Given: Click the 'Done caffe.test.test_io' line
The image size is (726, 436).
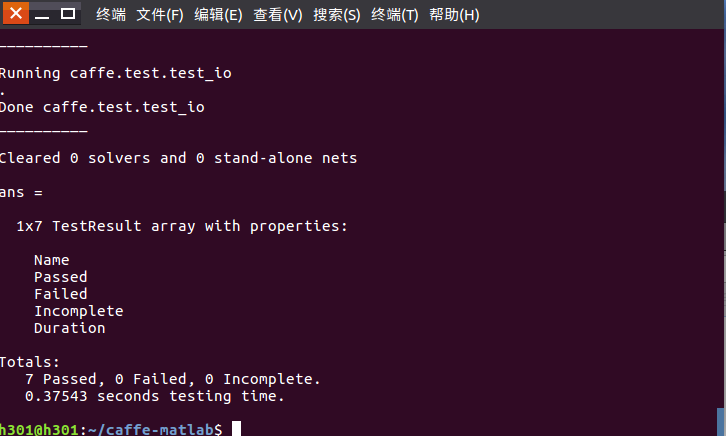Looking at the screenshot, I should 102,107.
